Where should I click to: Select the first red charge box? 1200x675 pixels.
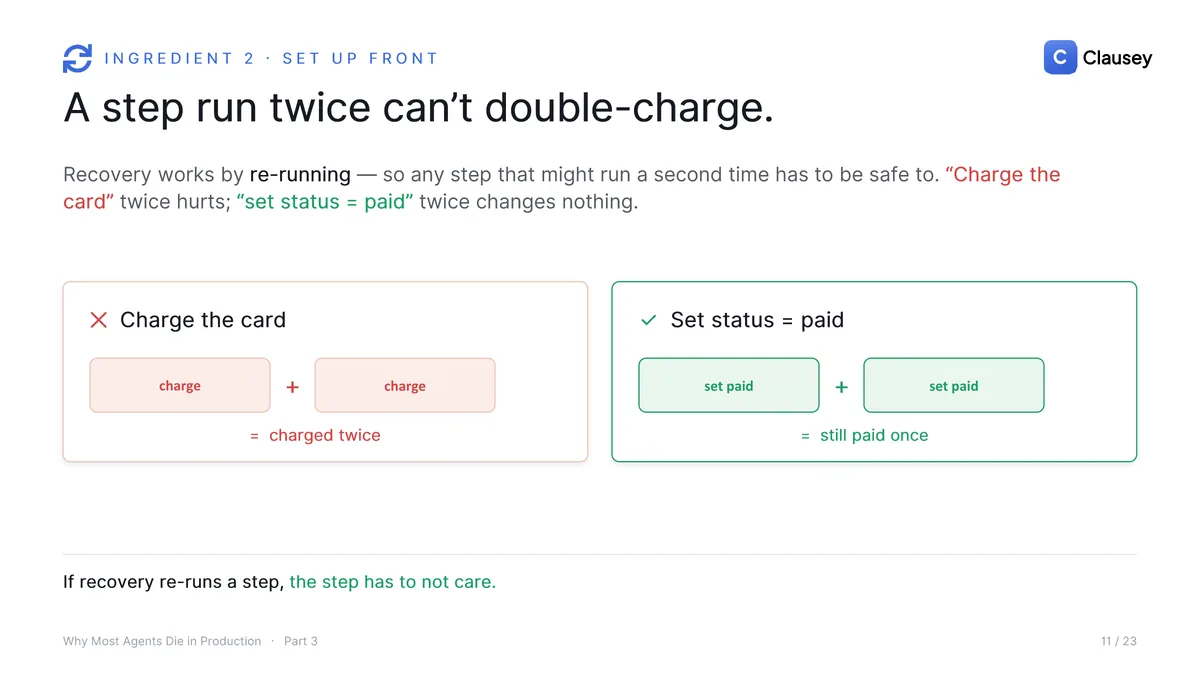click(180, 385)
